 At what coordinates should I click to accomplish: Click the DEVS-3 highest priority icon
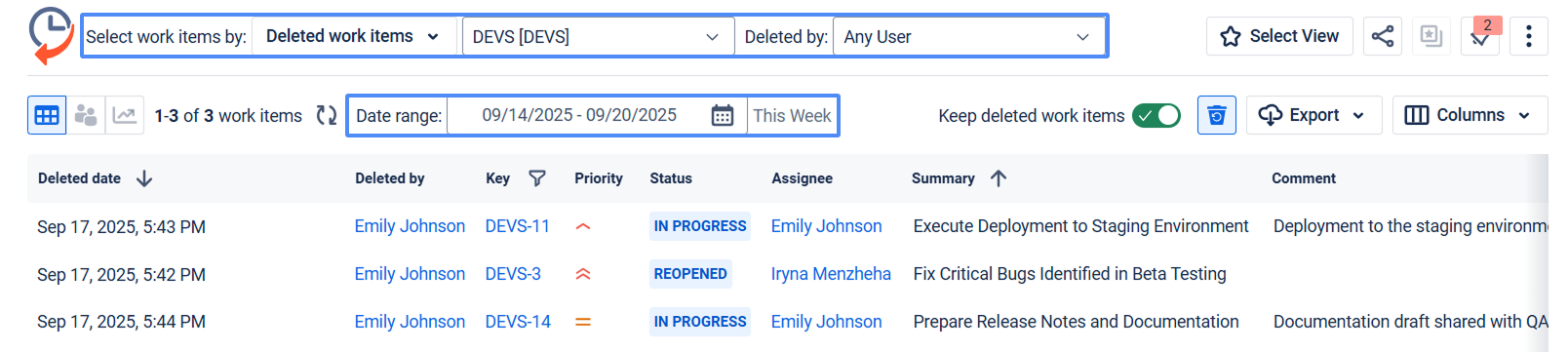pyautogui.click(x=583, y=274)
